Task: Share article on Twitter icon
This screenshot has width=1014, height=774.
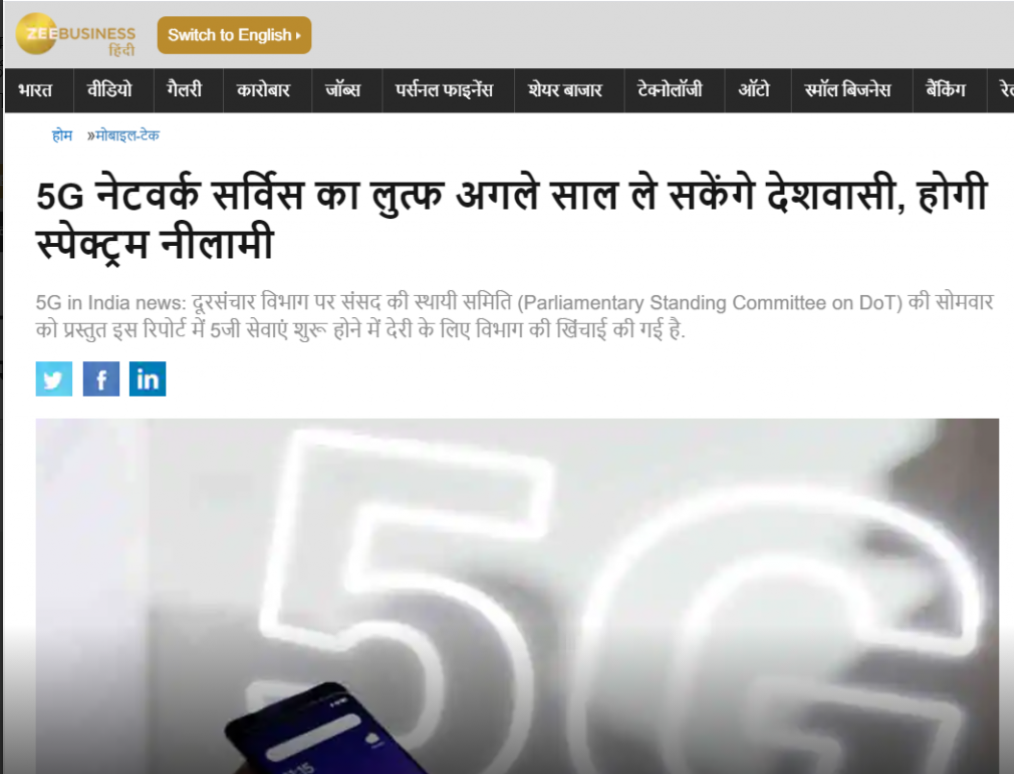Action: tap(54, 379)
